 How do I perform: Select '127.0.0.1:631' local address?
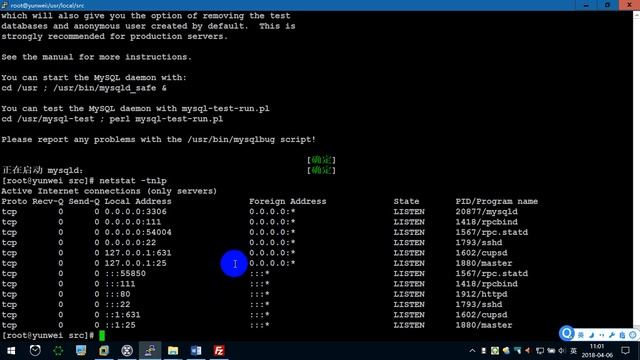pos(138,253)
